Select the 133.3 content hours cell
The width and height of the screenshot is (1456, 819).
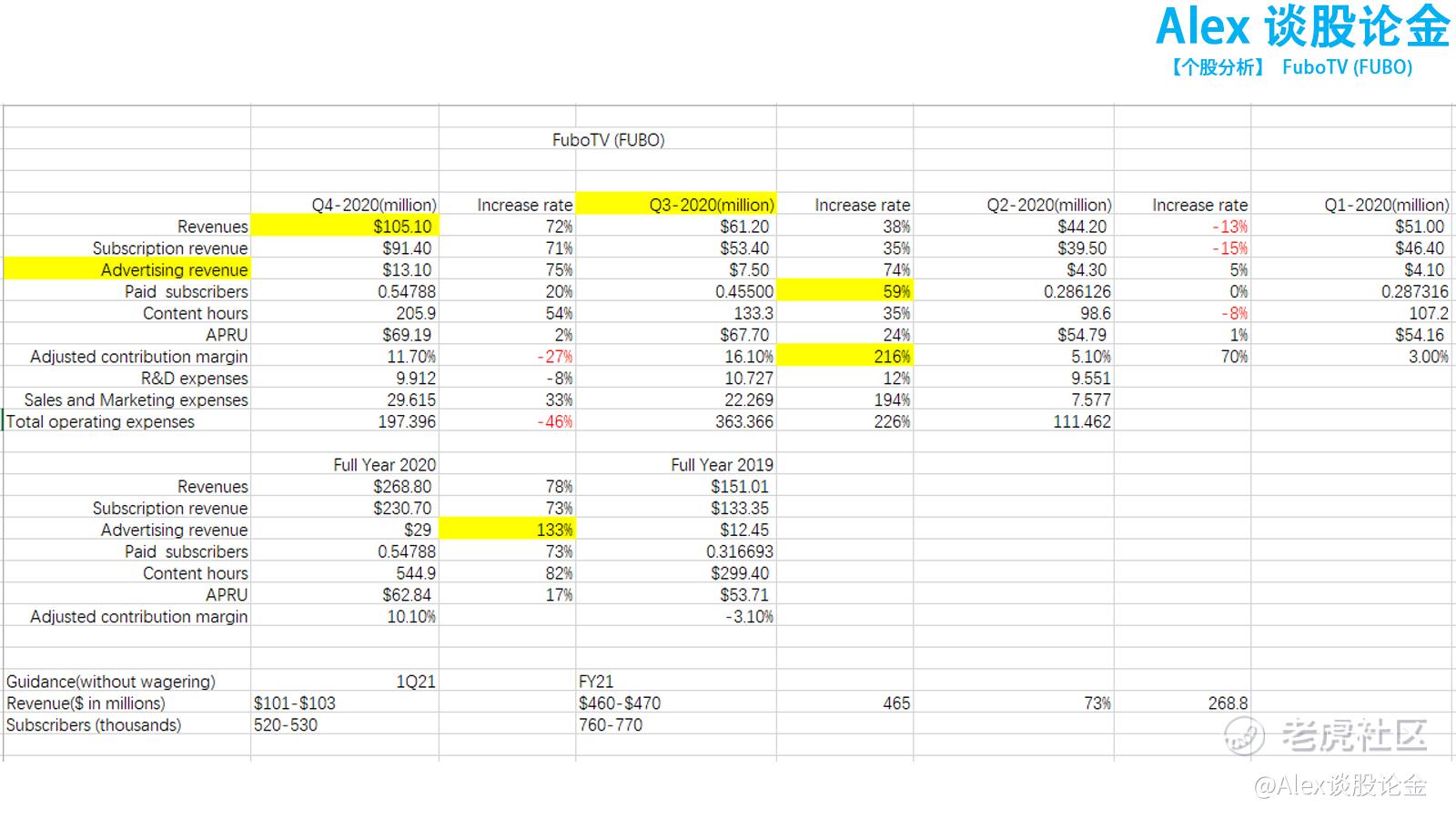point(676,313)
